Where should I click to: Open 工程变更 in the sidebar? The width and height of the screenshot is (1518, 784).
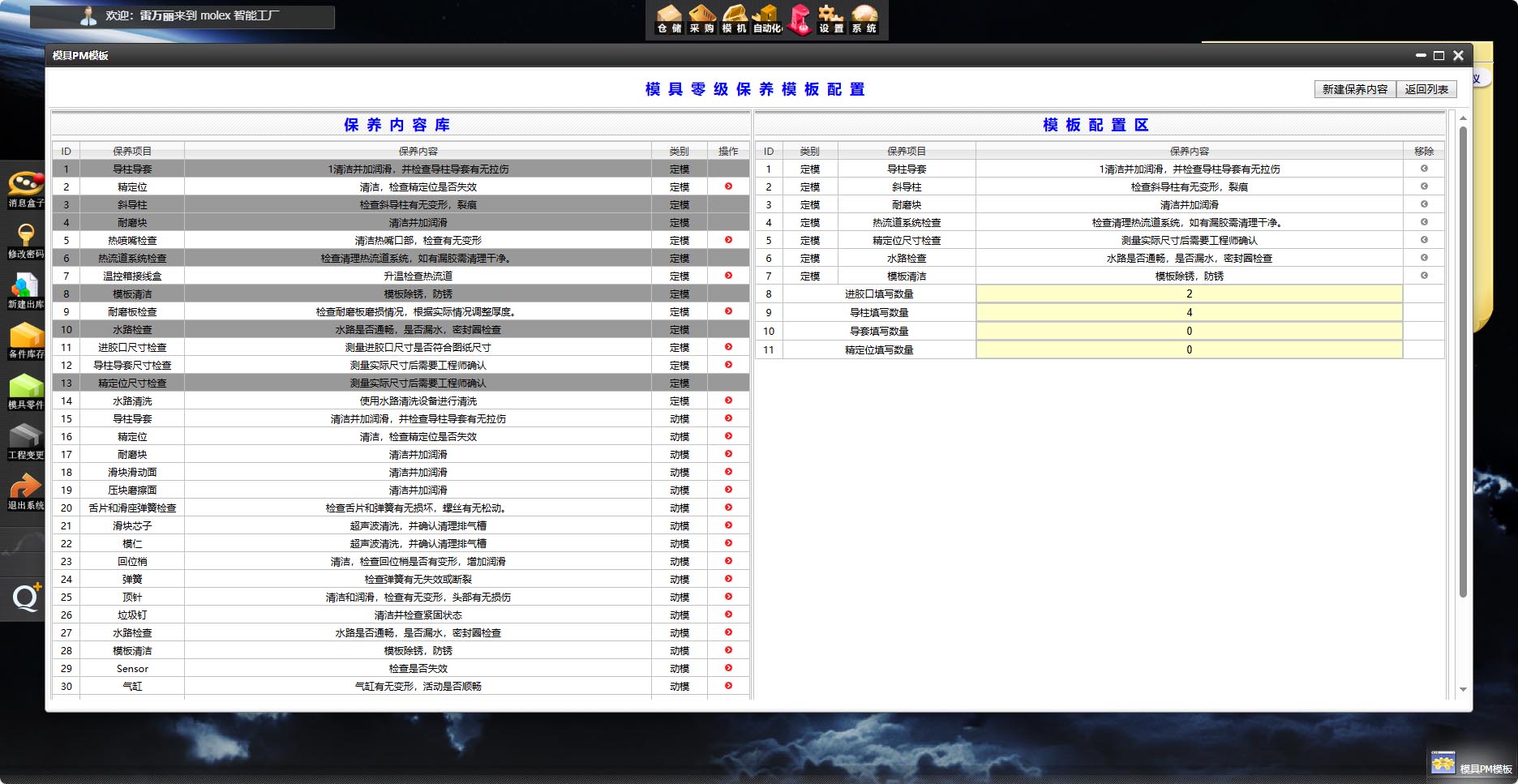(25, 440)
